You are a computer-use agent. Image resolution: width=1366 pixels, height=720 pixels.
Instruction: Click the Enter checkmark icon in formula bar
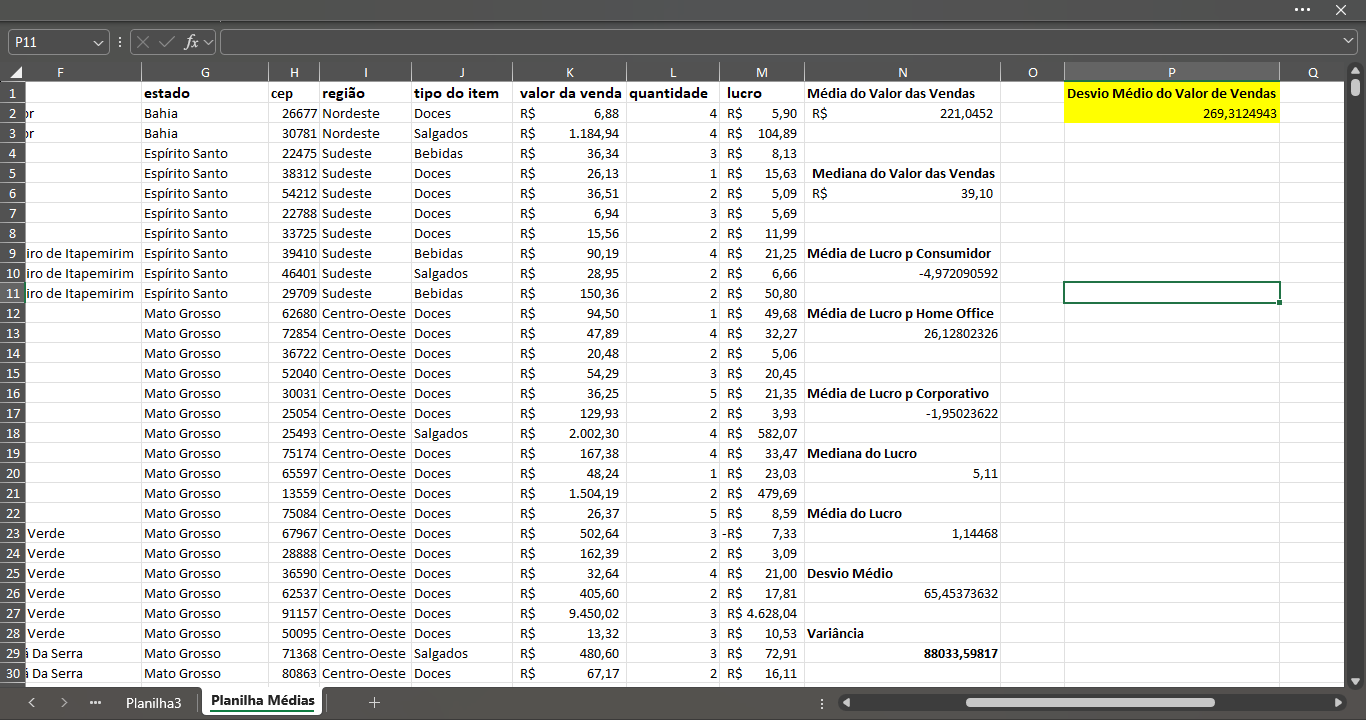[x=167, y=42]
